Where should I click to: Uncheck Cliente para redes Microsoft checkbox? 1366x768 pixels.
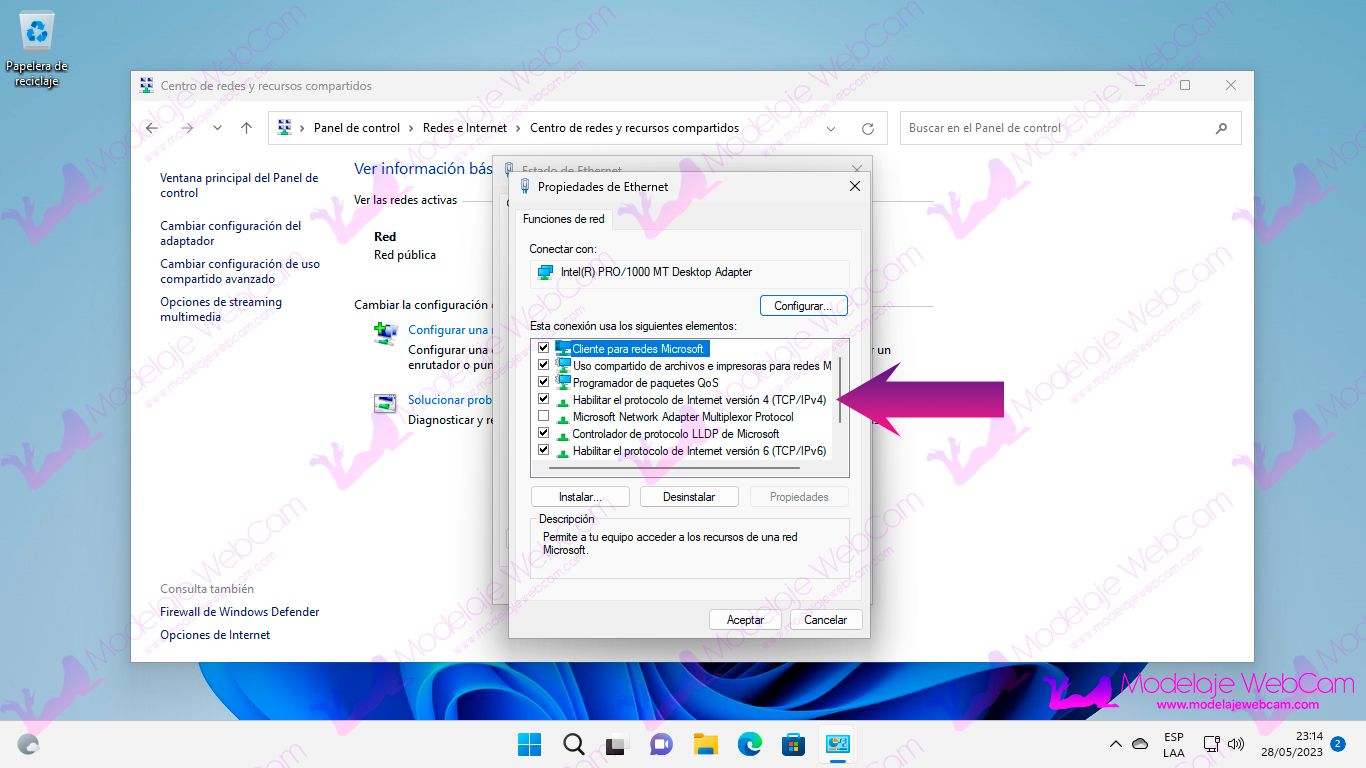point(544,348)
